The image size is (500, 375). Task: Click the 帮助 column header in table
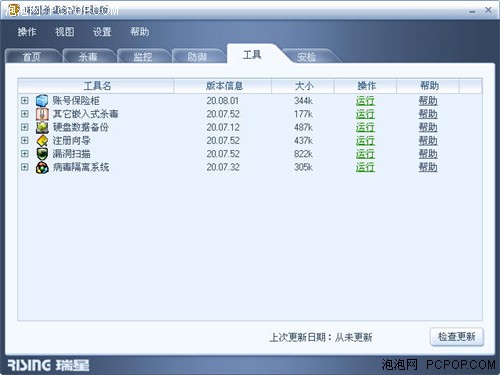[x=428, y=86]
